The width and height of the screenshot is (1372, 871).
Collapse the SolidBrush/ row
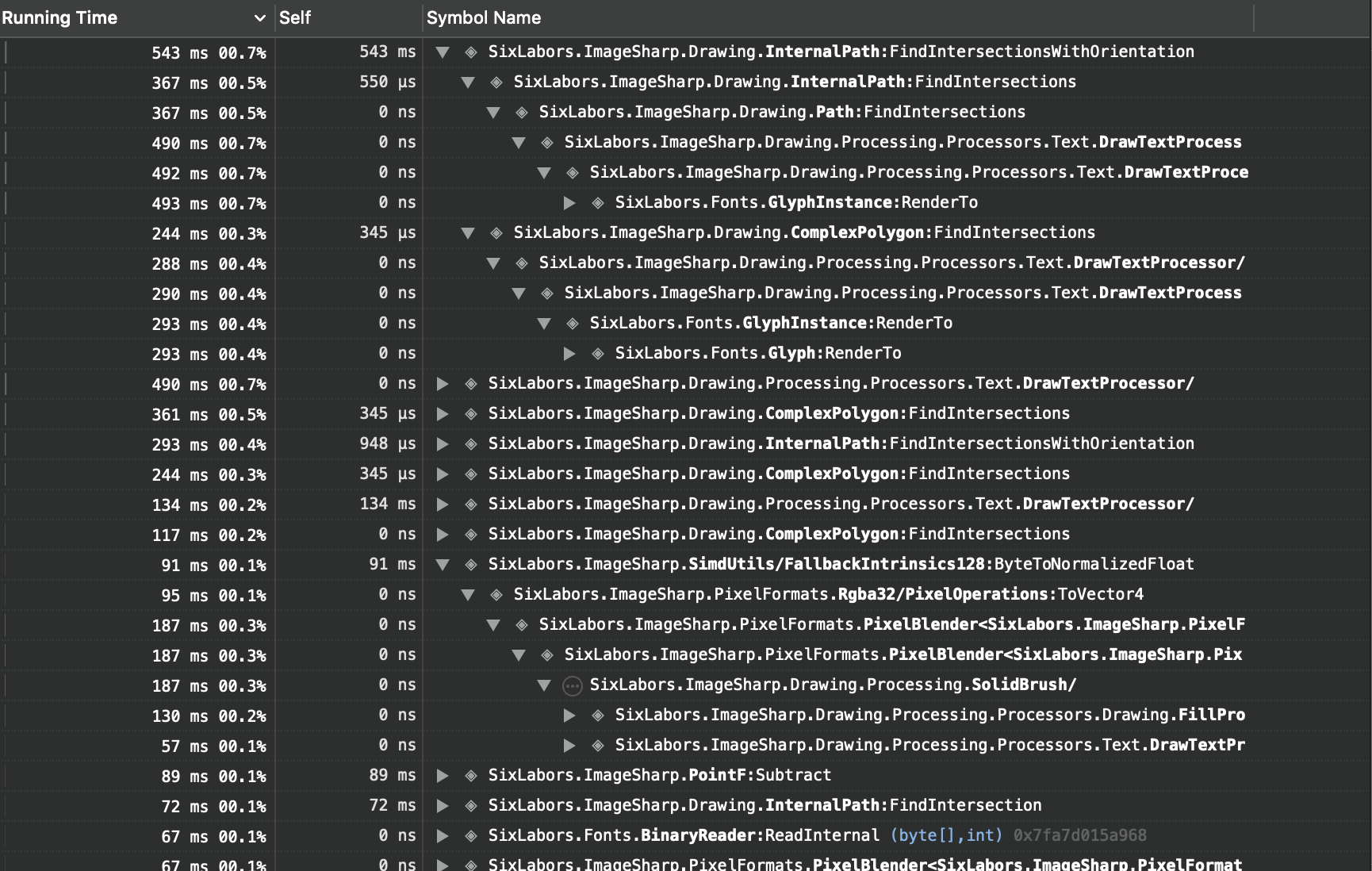tap(544, 685)
